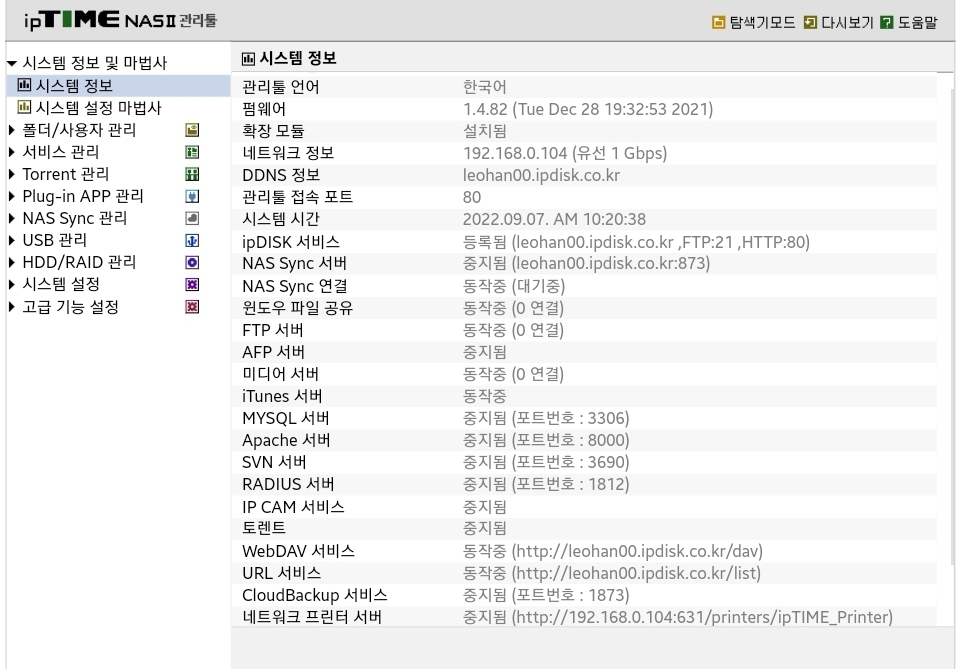Click the main panel vertical scrollbar
This screenshot has width=977, height=669.
click(x=951, y=327)
